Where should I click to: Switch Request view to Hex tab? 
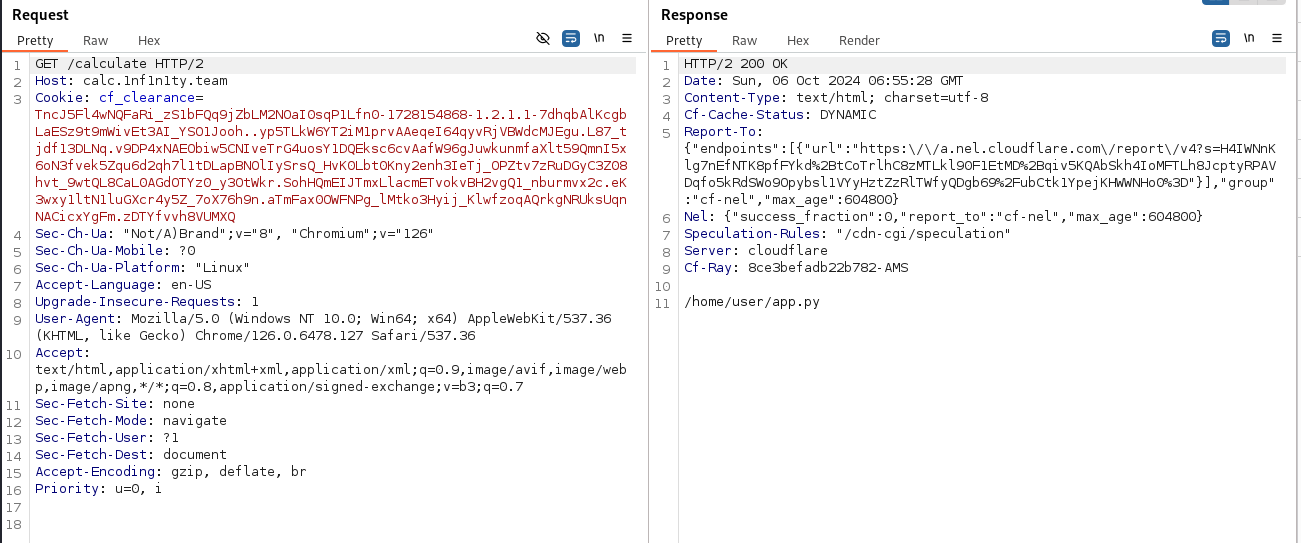point(149,41)
